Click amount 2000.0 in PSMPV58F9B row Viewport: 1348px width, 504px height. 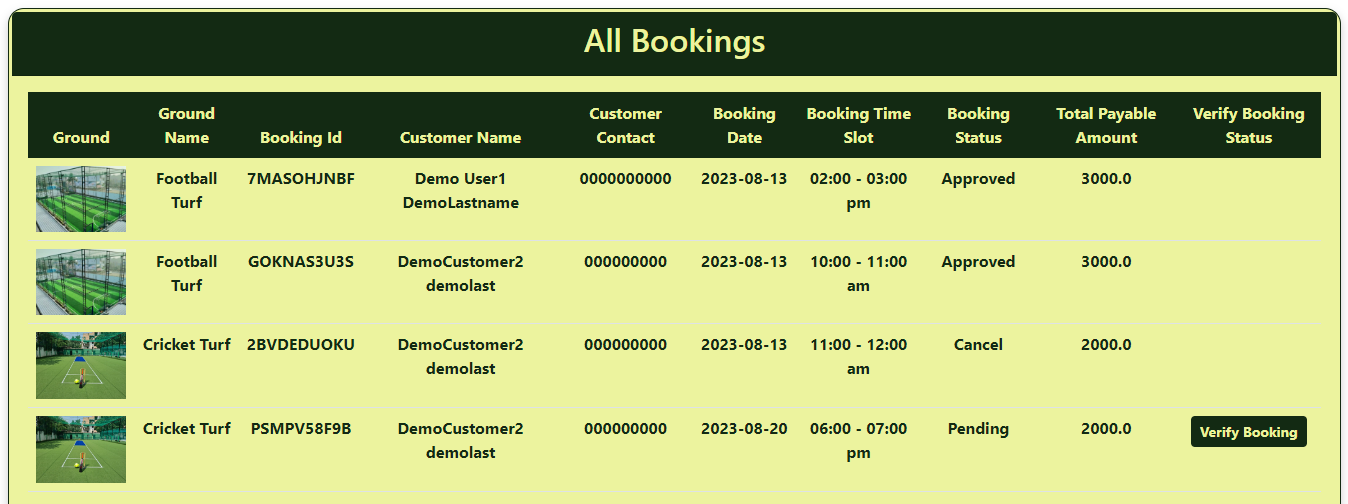tap(1106, 429)
